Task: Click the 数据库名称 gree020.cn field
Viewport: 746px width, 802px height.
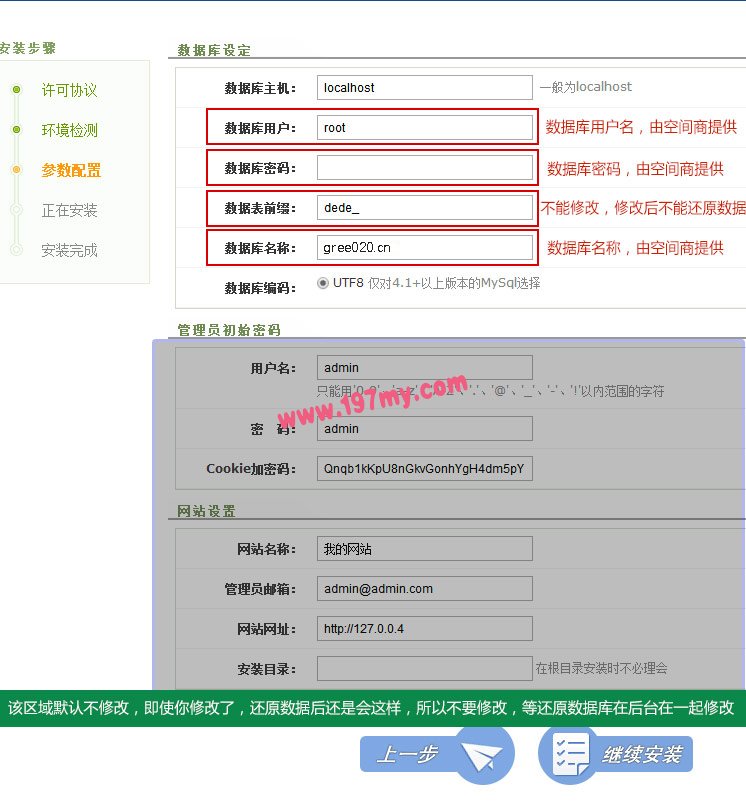Action: [x=424, y=248]
